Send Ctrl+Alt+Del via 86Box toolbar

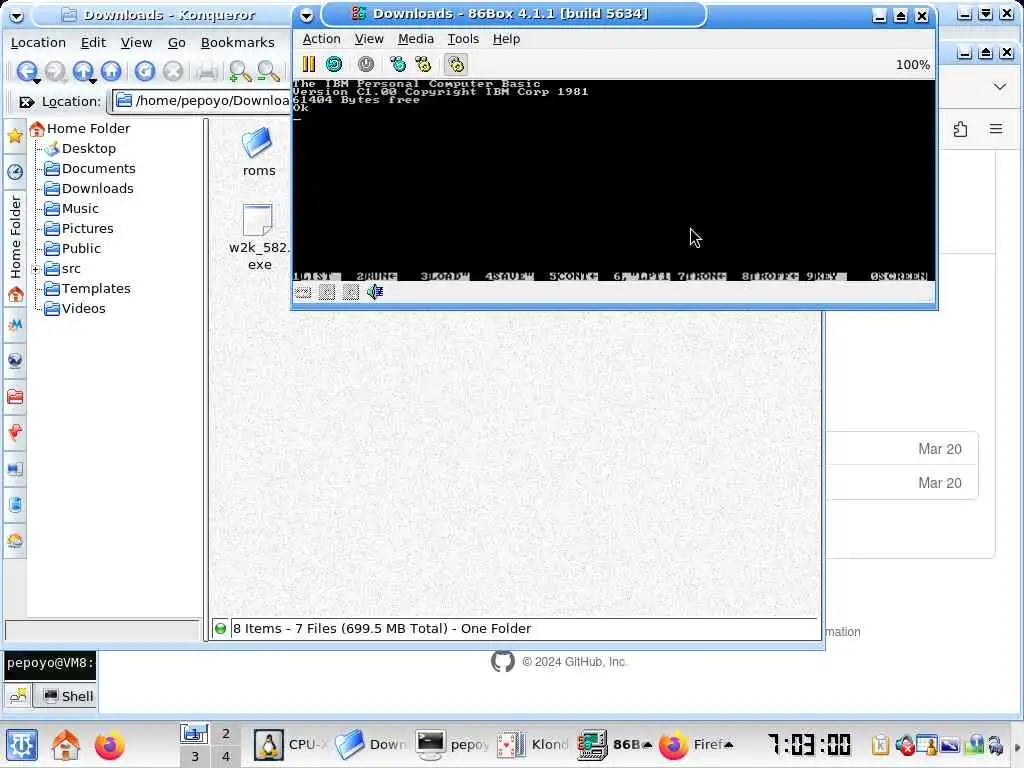[x=397, y=64]
